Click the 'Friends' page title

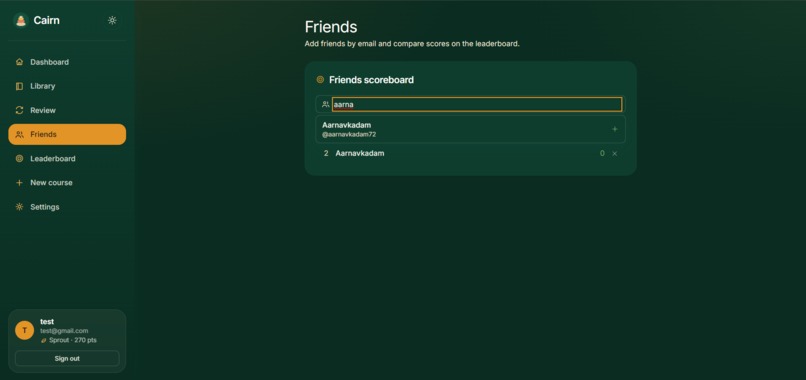coord(331,27)
